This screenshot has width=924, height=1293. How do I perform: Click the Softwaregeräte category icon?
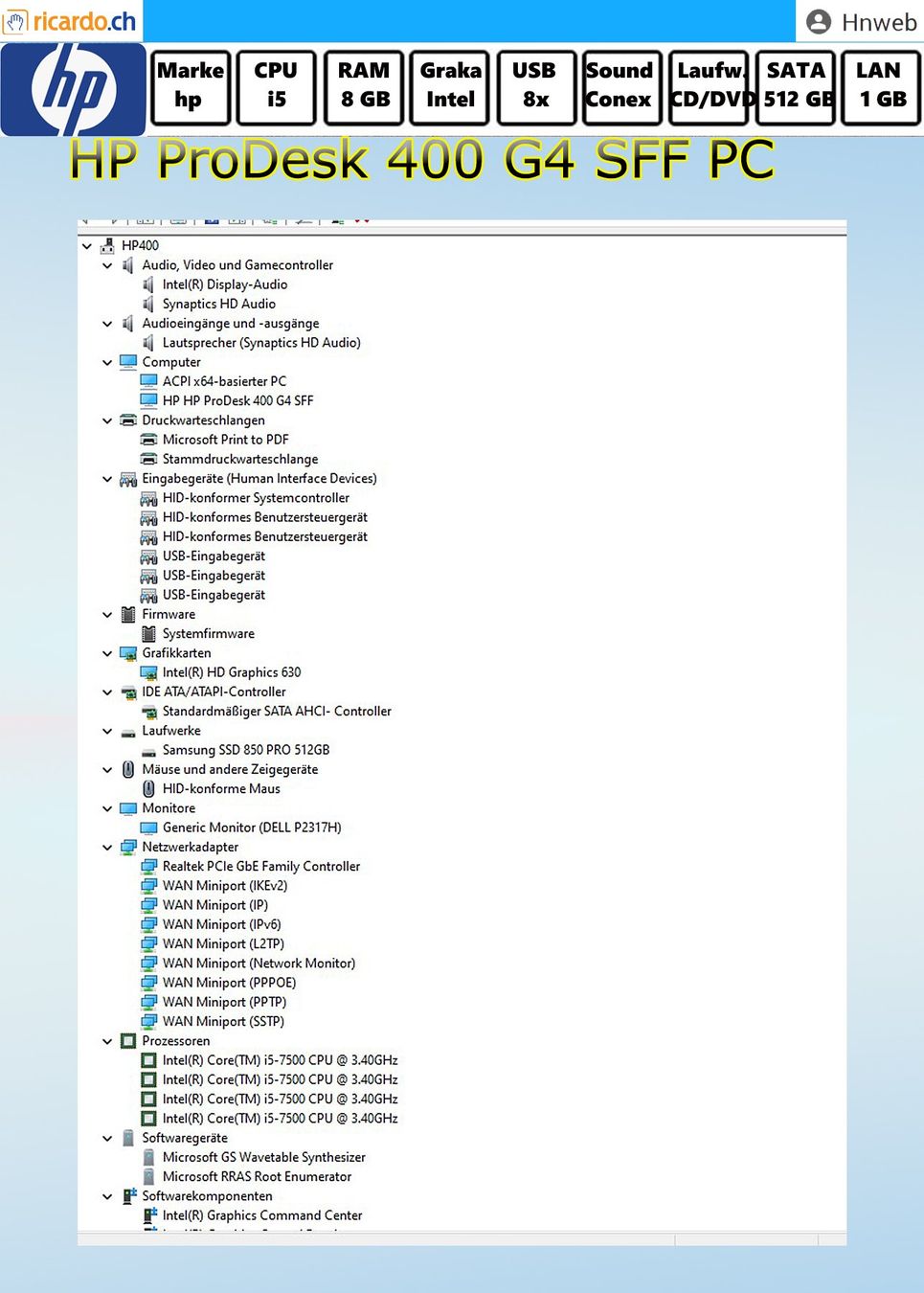point(128,1138)
